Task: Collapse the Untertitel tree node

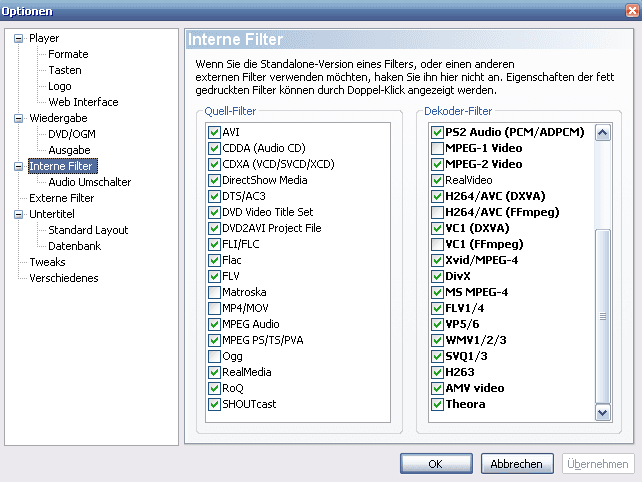Action: coord(18,214)
